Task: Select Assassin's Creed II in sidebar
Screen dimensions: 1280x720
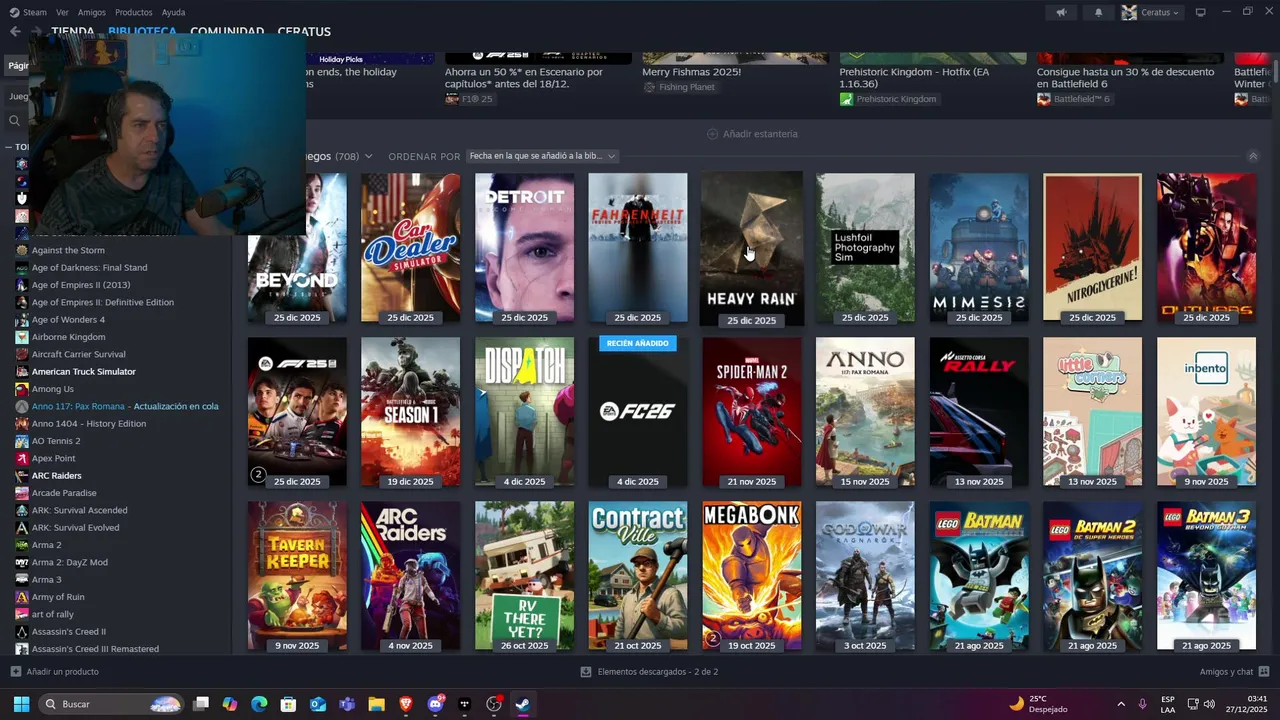Action: tap(68, 631)
